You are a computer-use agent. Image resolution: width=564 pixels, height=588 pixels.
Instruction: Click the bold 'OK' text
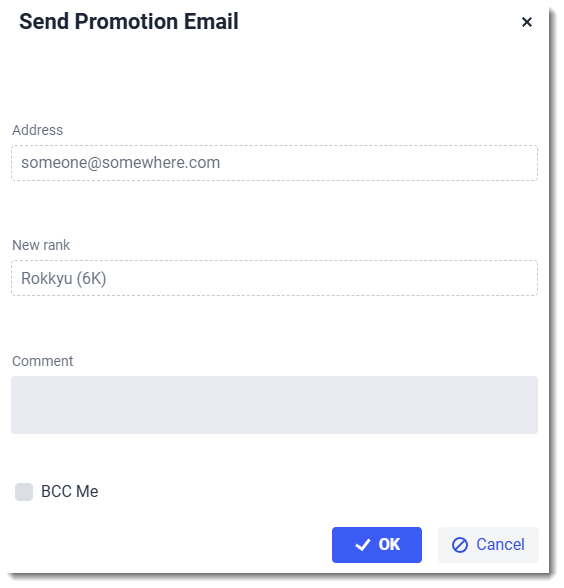click(389, 544)
